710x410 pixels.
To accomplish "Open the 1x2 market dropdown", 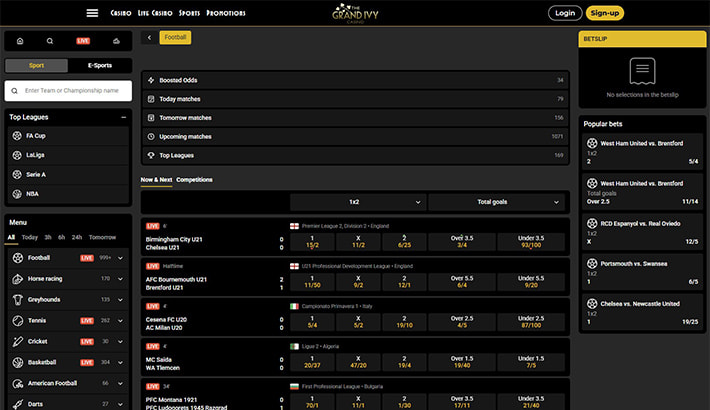I will tap(358, 202).
